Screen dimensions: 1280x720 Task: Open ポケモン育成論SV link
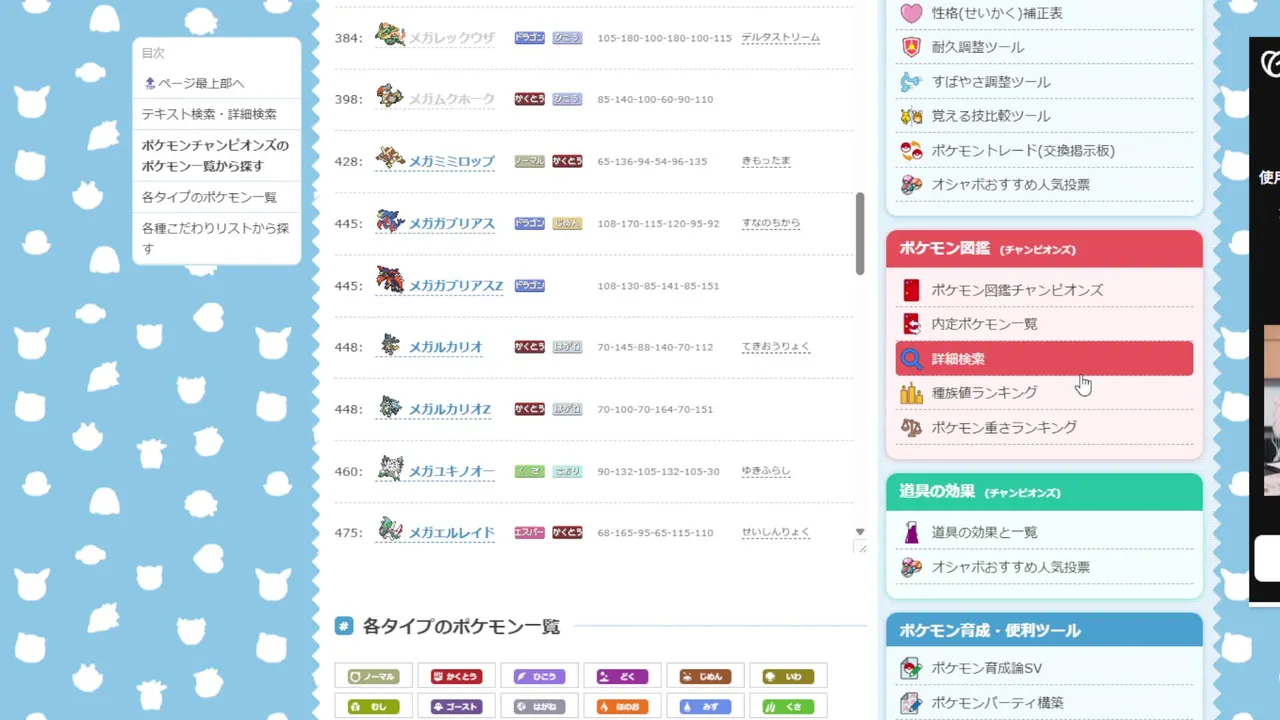click(x=987, y=668)
